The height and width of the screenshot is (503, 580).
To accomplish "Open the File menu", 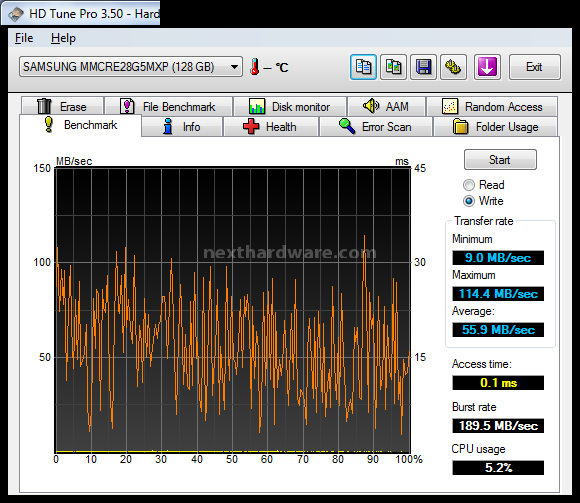I will point(24,38).
